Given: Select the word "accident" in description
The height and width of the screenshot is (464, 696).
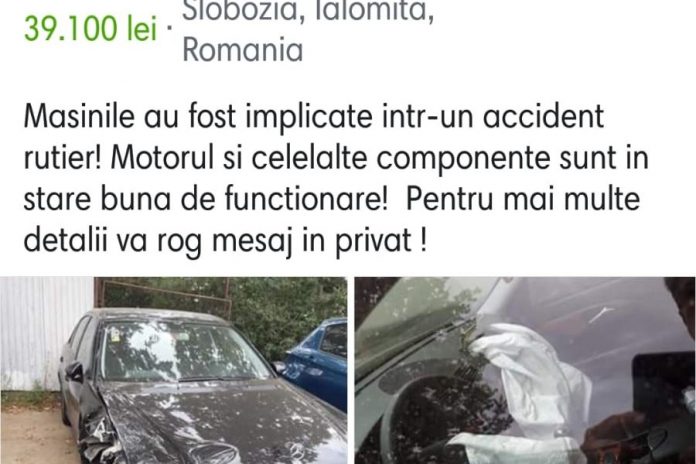Looking at the screenshot, I should pos(543,117).
